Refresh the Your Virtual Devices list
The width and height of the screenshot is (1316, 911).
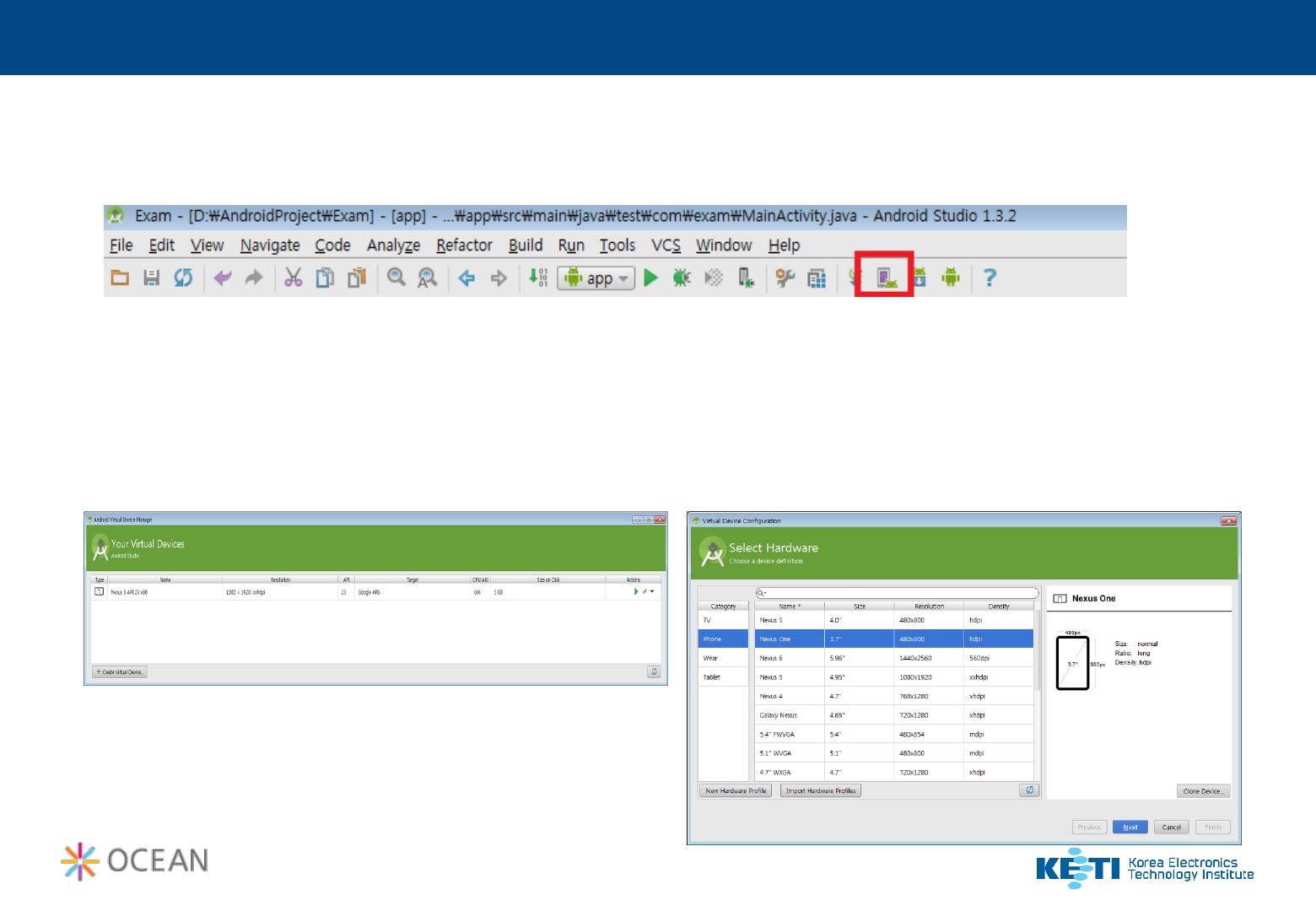point(654,672)
